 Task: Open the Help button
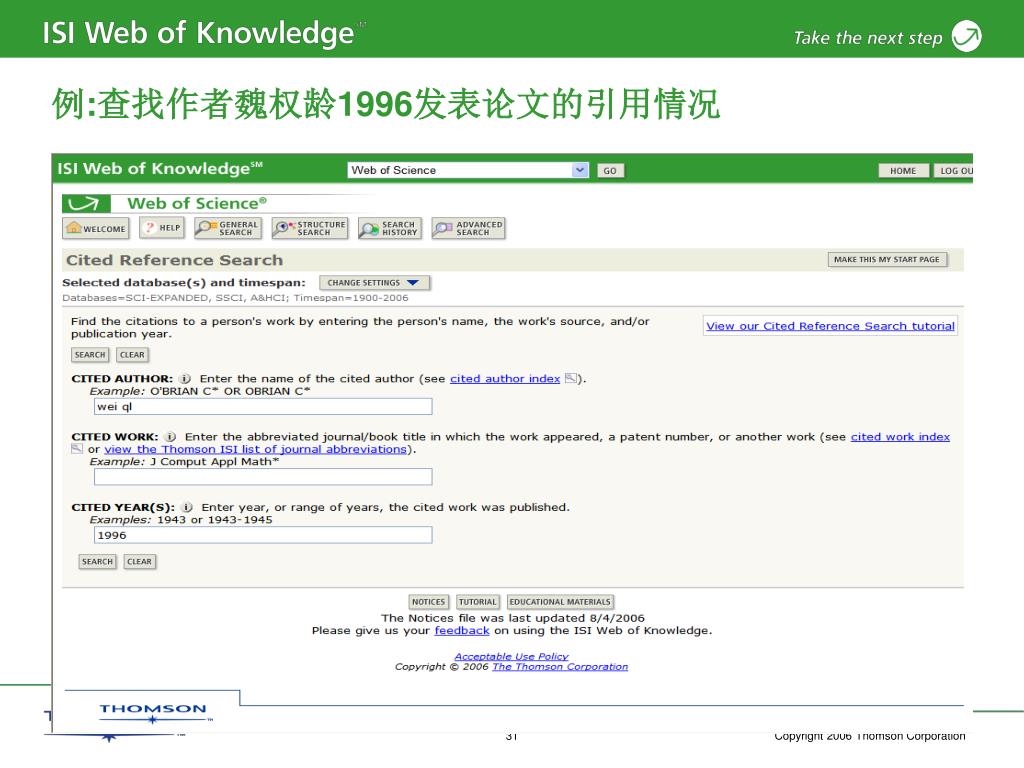click(161, 228)
